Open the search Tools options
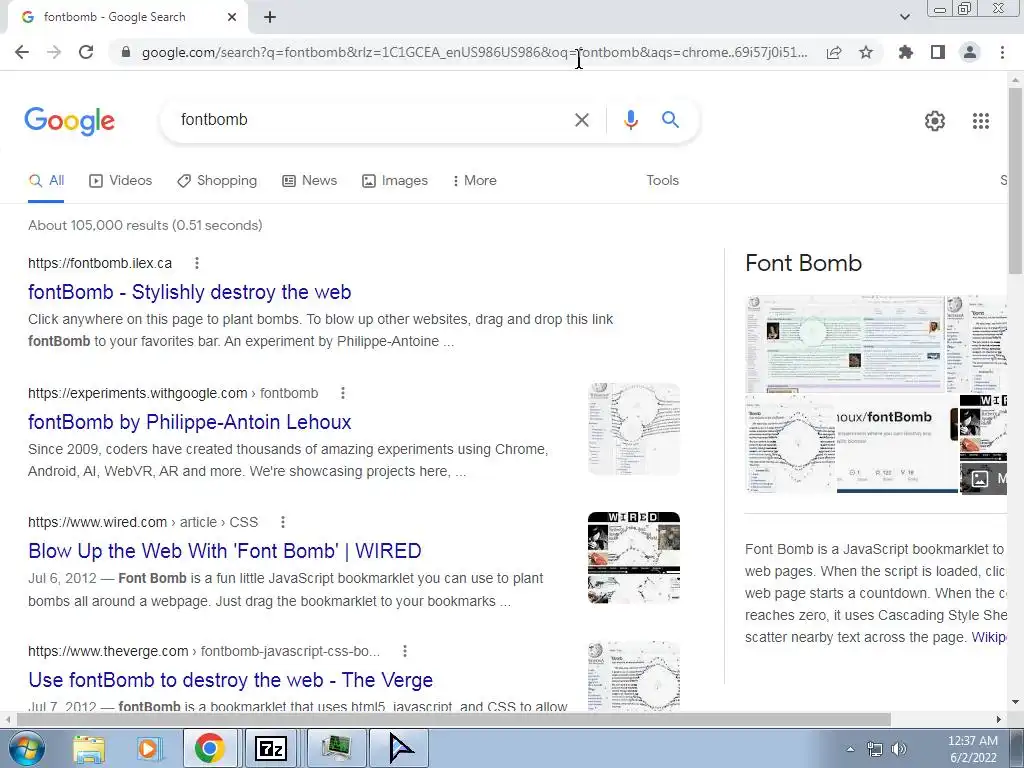Image resolution: width=1024 pixels, height=768 pixels. click(x=662, y=181)
